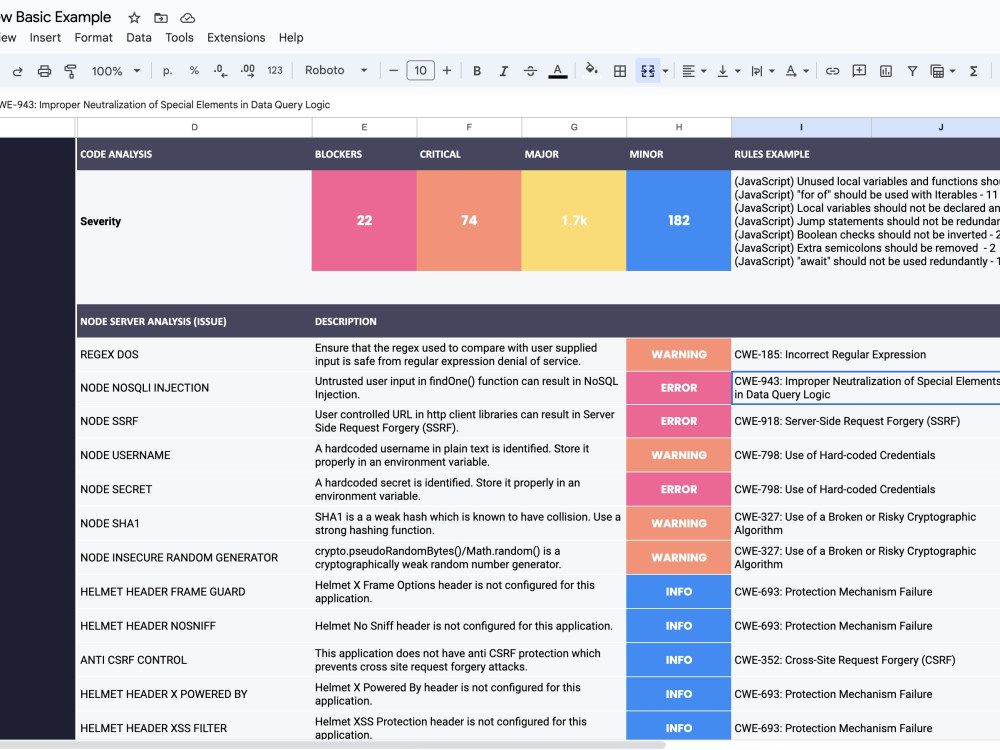Increase font size with plus
Image resolution: width=1000 pixels, height=750 pixels.
(x=447, y=71)
